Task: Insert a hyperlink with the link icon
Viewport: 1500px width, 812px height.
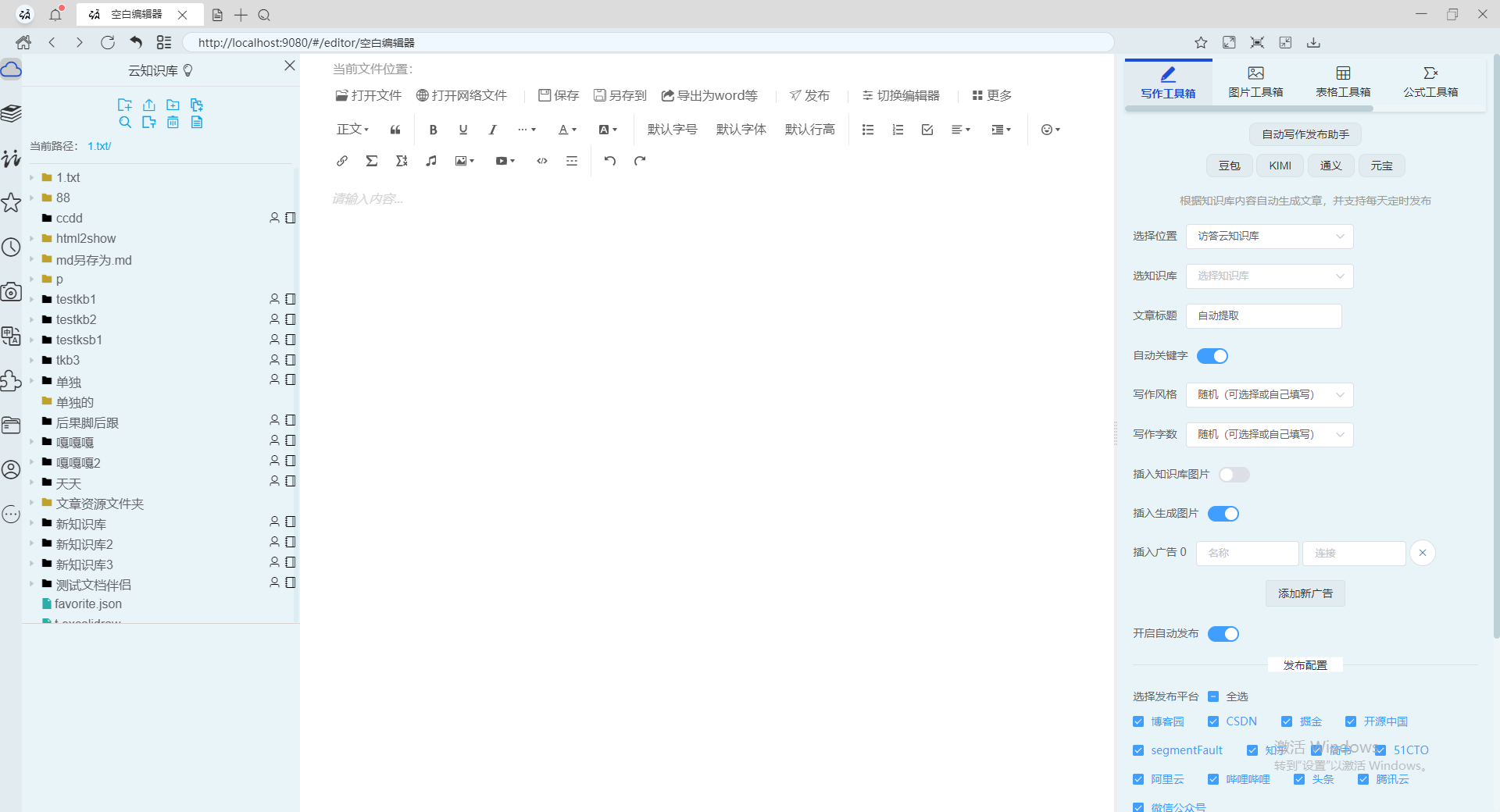Action: point(341,161)
